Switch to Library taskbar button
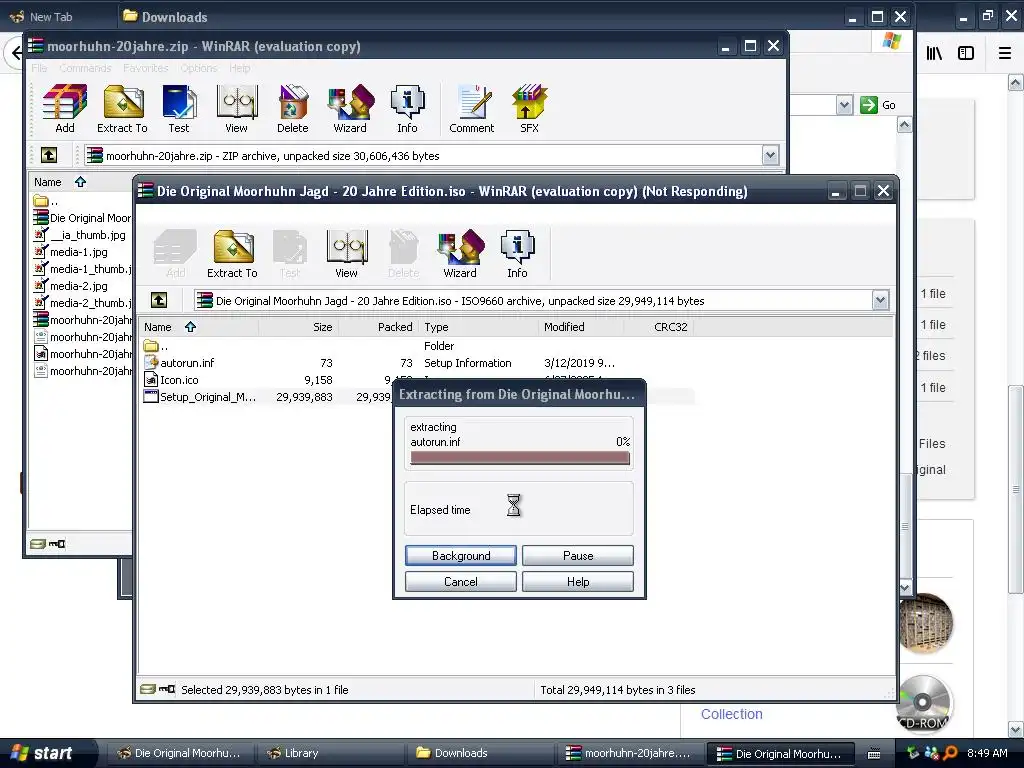Screen dimensions: 1024x768 (330, 753)
